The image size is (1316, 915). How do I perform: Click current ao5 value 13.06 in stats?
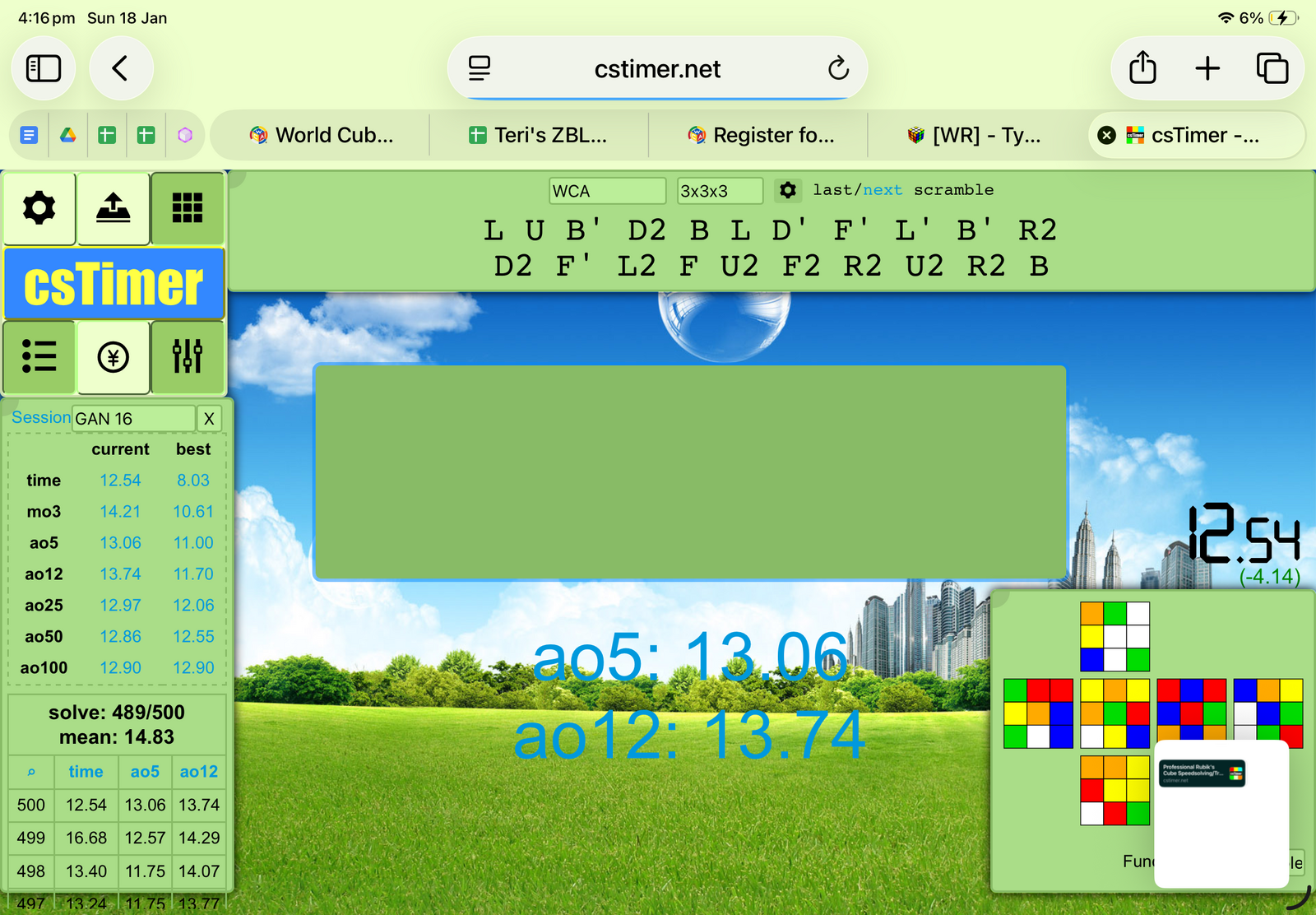coord(120,543)
